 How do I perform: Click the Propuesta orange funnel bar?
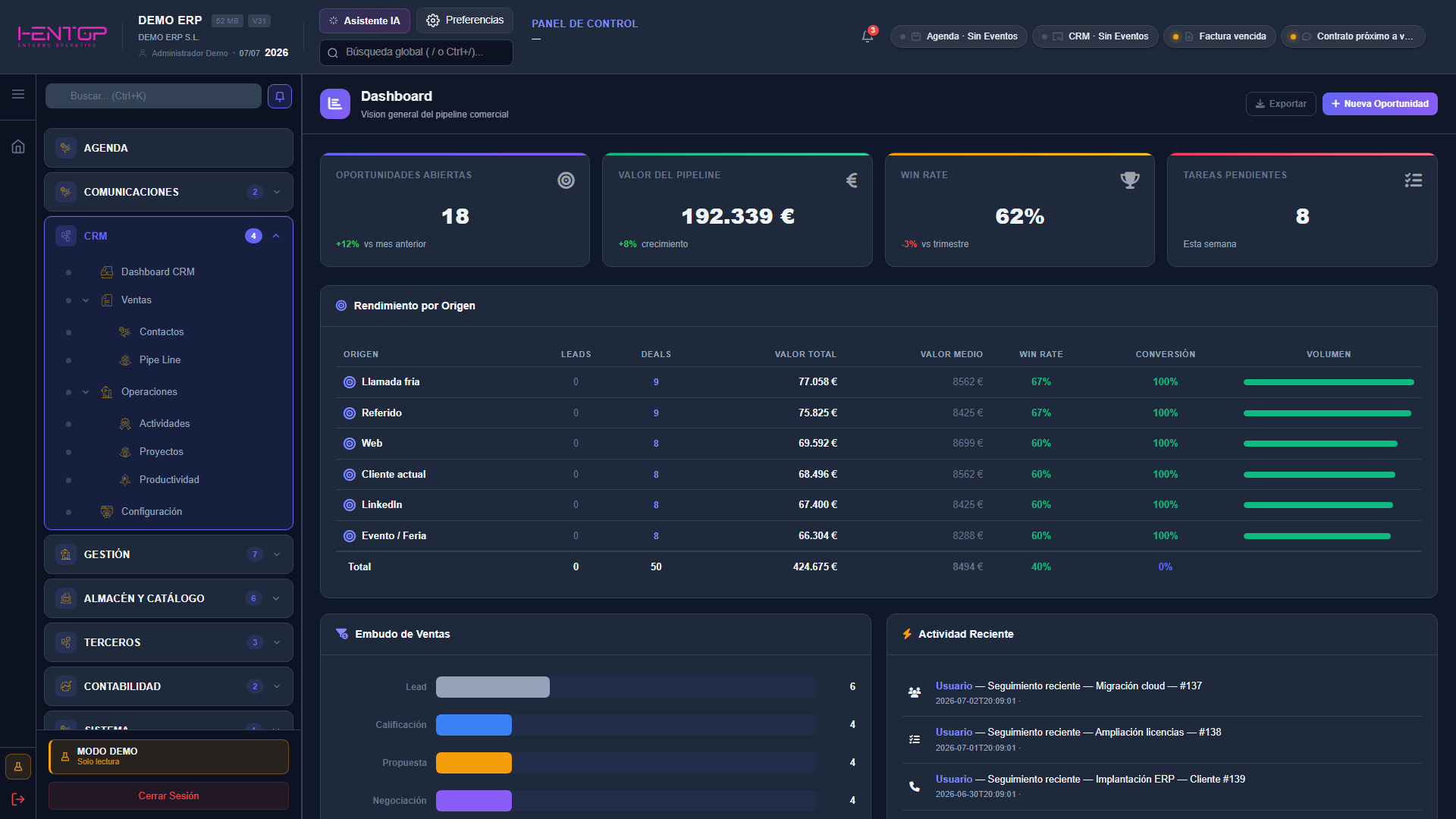point(474,763)
